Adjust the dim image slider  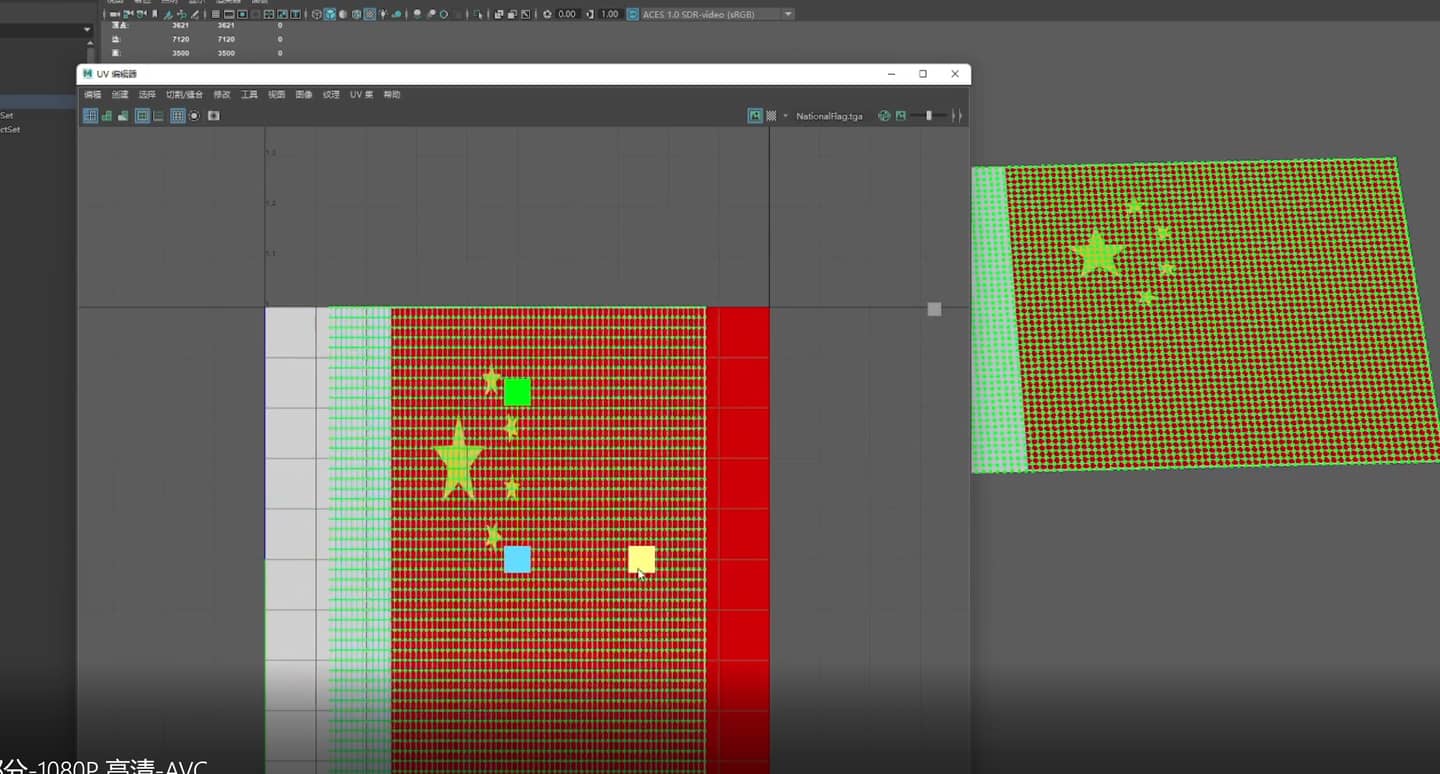(x=929, y=116)
